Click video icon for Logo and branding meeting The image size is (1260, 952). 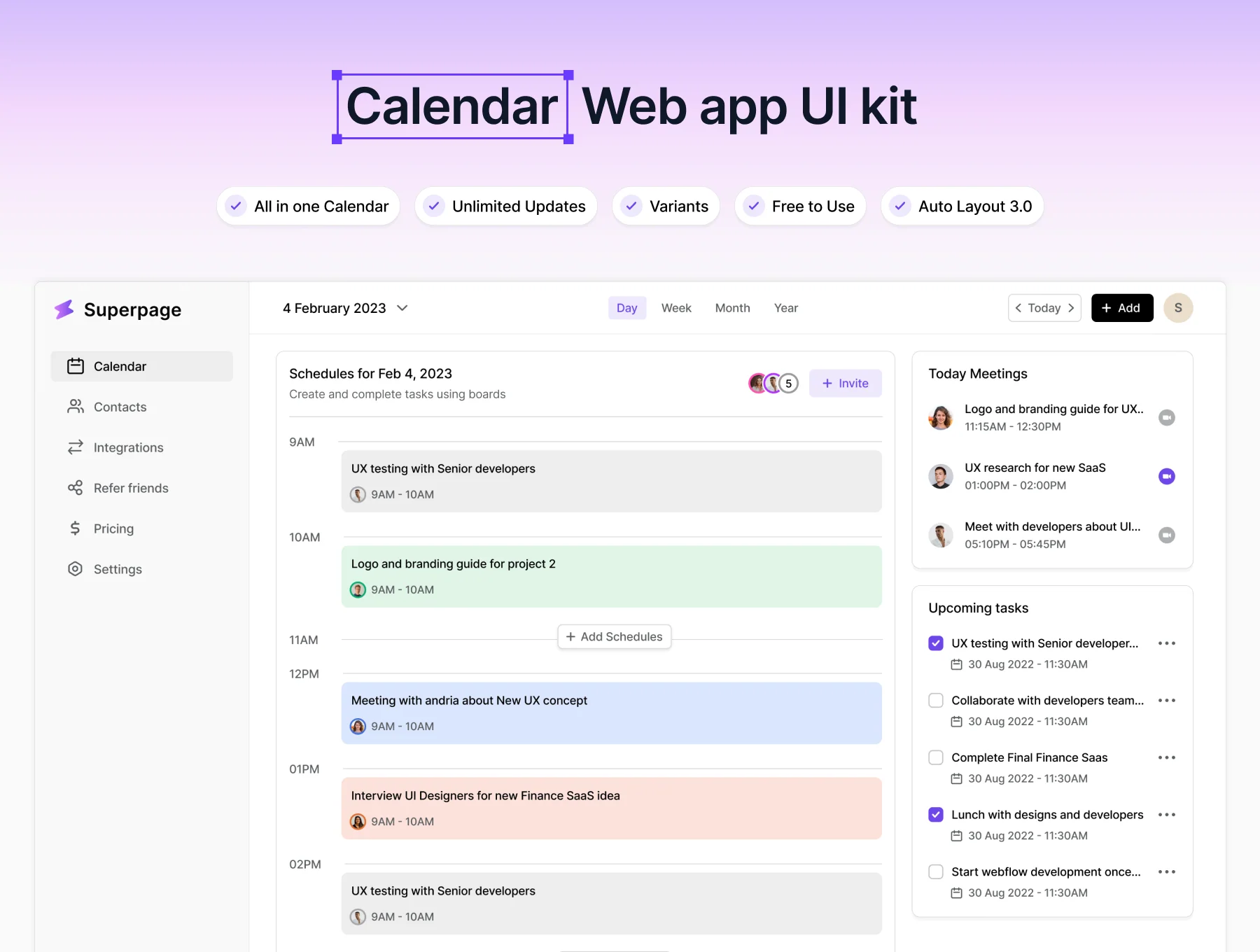point(1166,417)
